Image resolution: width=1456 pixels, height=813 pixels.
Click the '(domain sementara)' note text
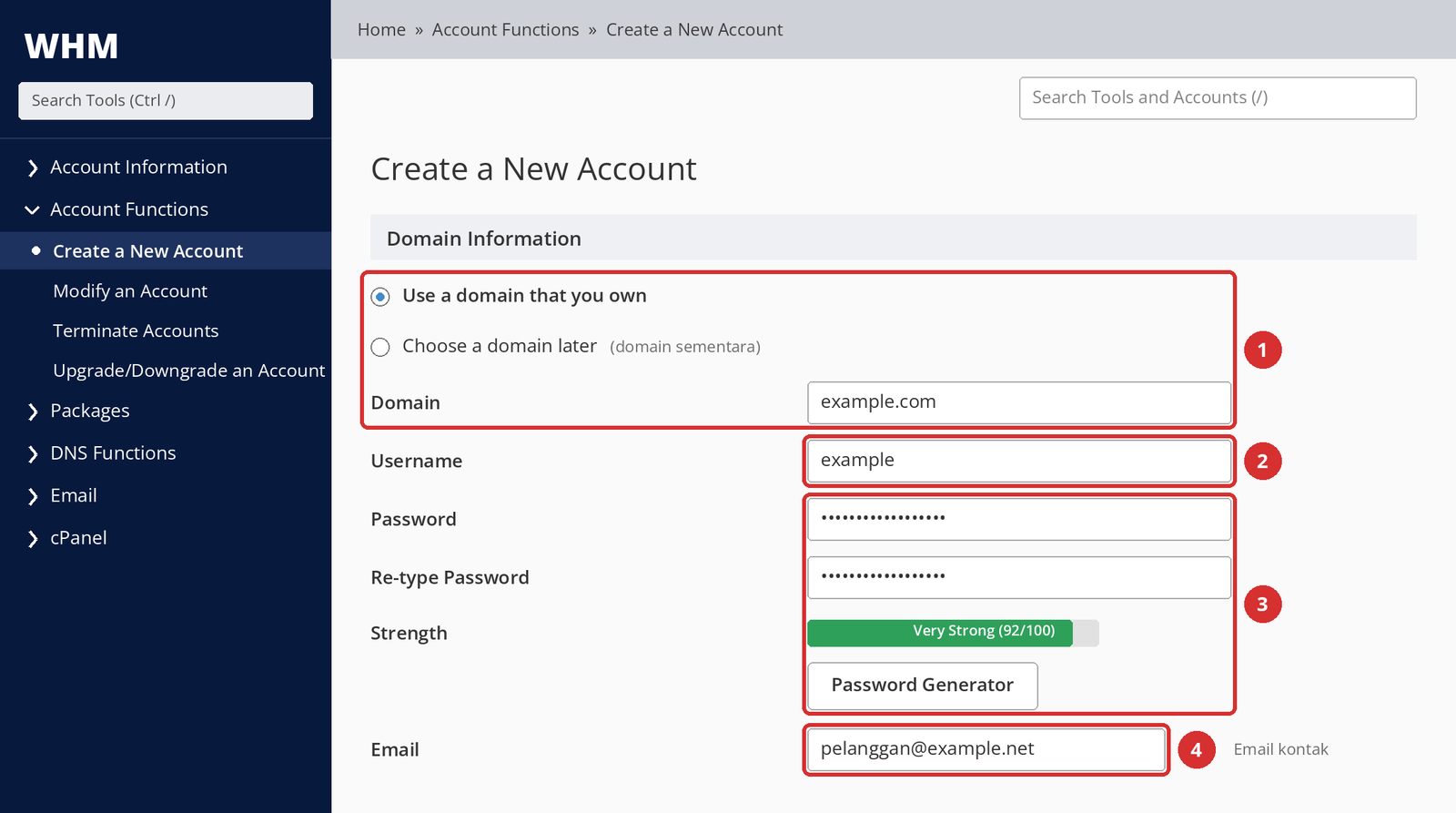tap(685, 347)
